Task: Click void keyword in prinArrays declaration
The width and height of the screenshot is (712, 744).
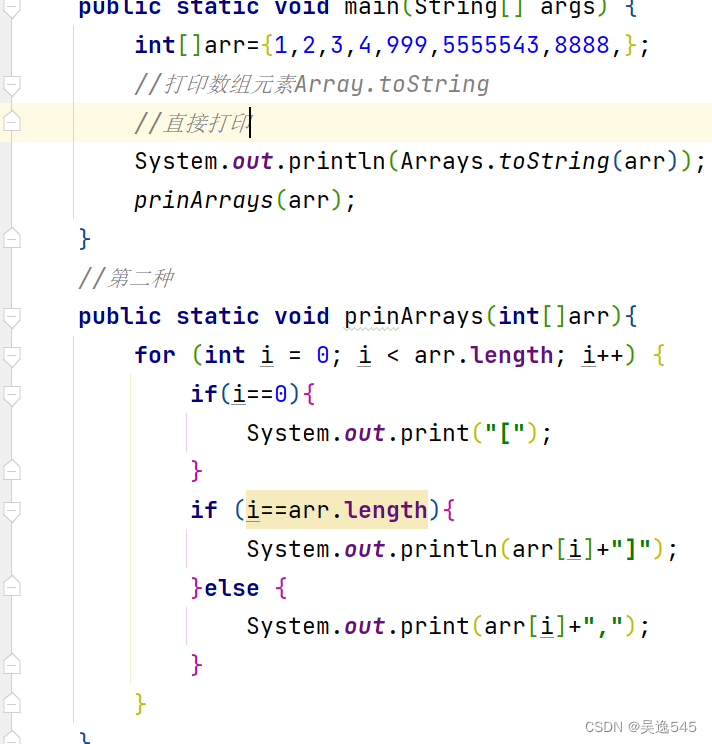Action: tap(302, 316)
